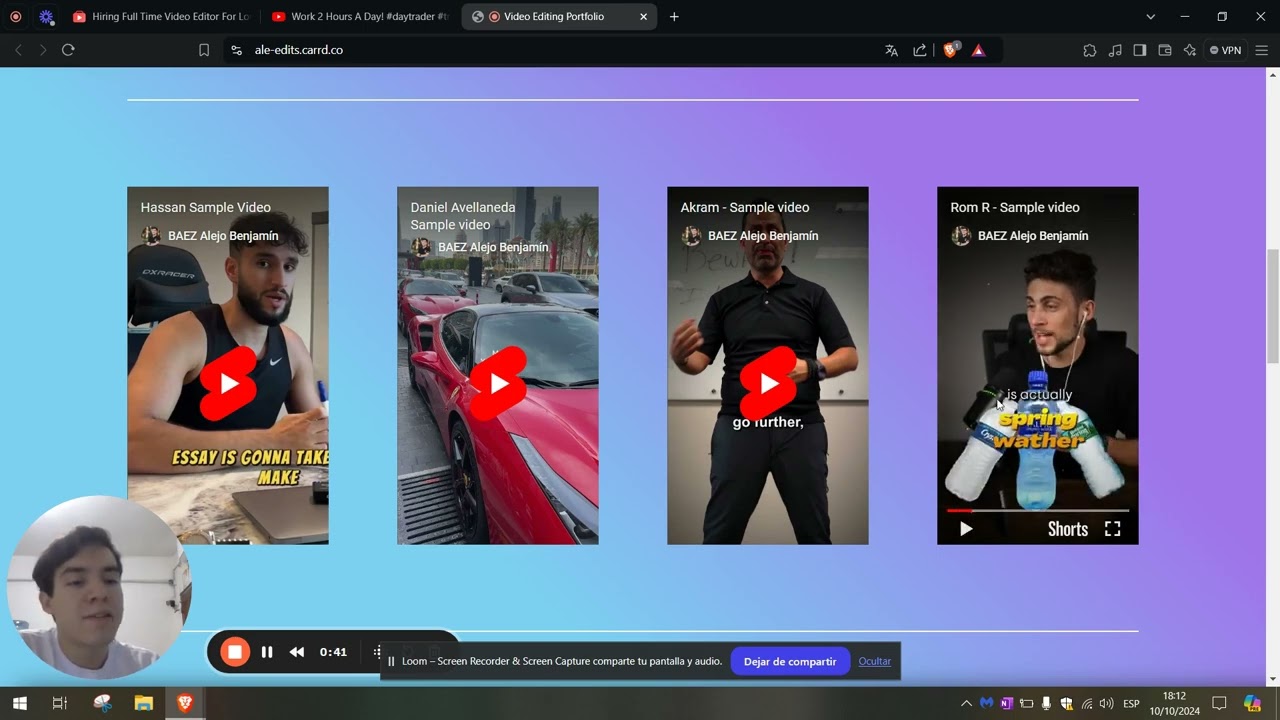The image size is (1280, 720).
Task: Open Brave Rewards triangle icon
Action: pyautogui.click(x=979, y=50)
